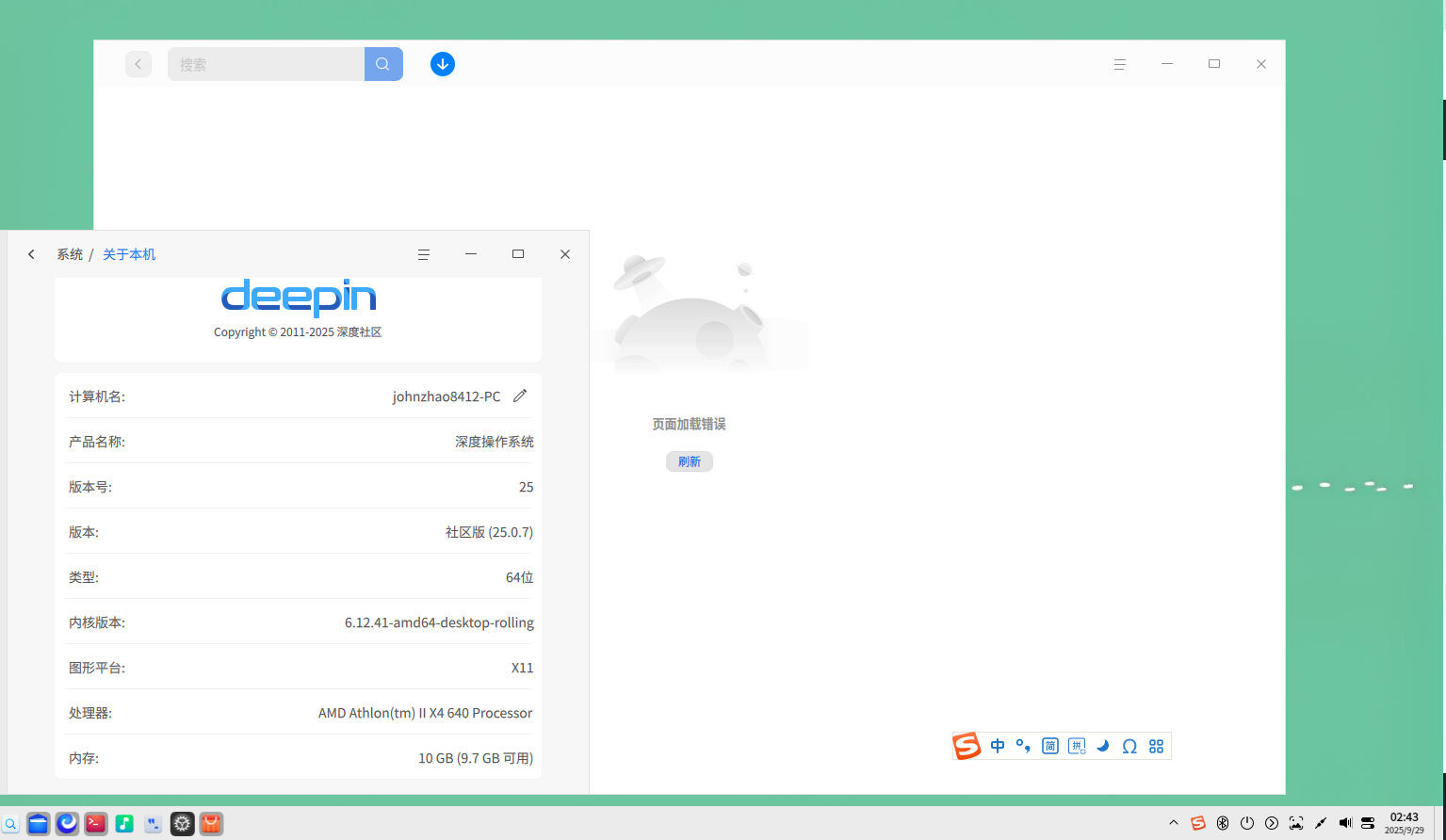The width and height of the screenshot is (1446, 840).
Task: Open the volume control in tray
Action: pyautogui.click(x=1345, y=823)
